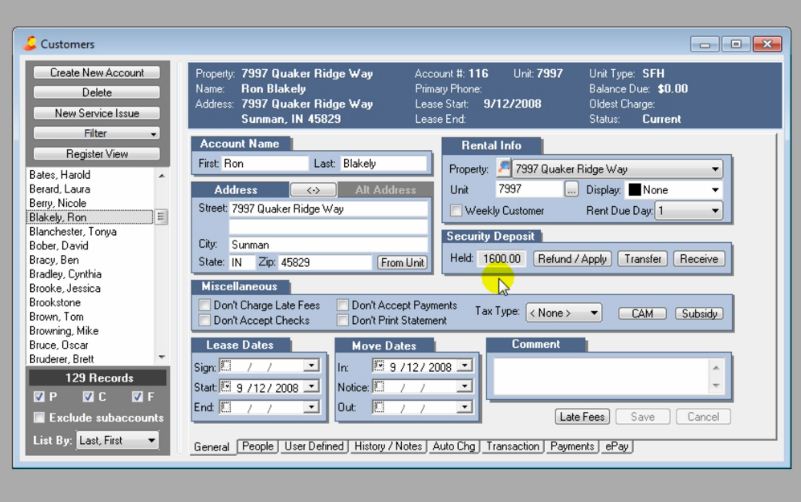Click the Last name input field
The image size is (801, 502).
tap(383, 163)
